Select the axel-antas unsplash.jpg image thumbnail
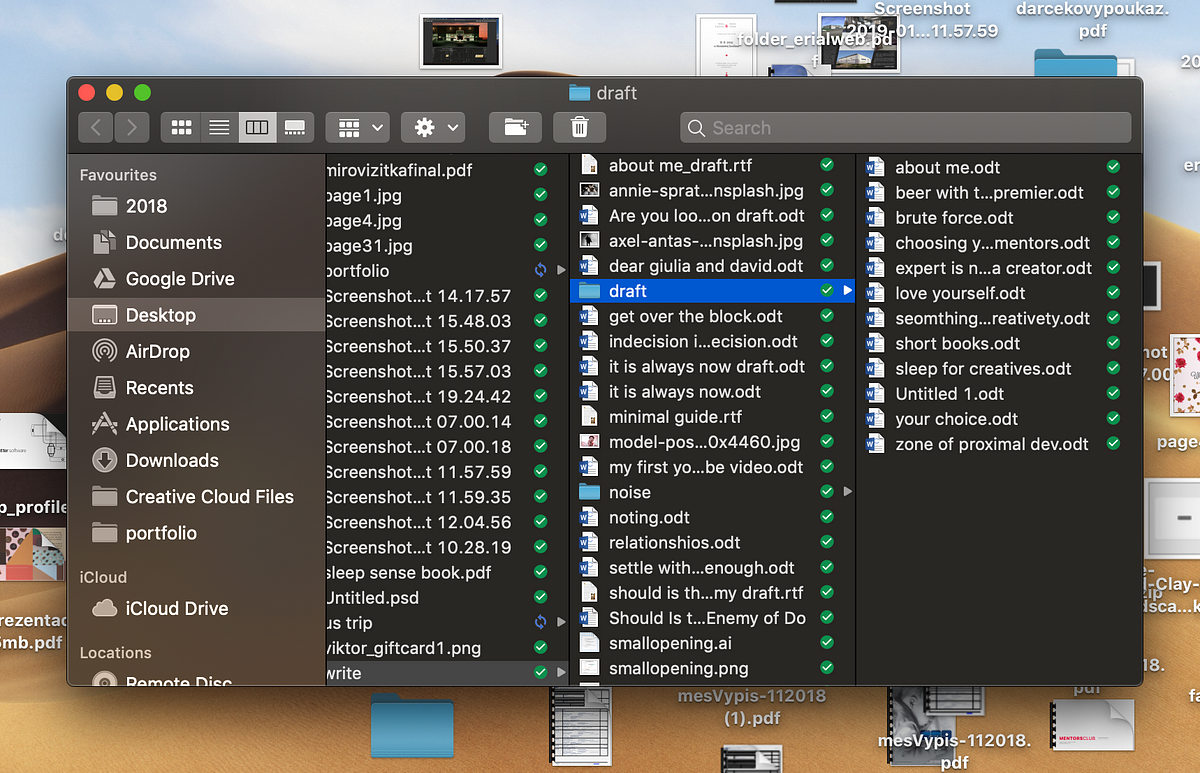 (x=590, y=240)
